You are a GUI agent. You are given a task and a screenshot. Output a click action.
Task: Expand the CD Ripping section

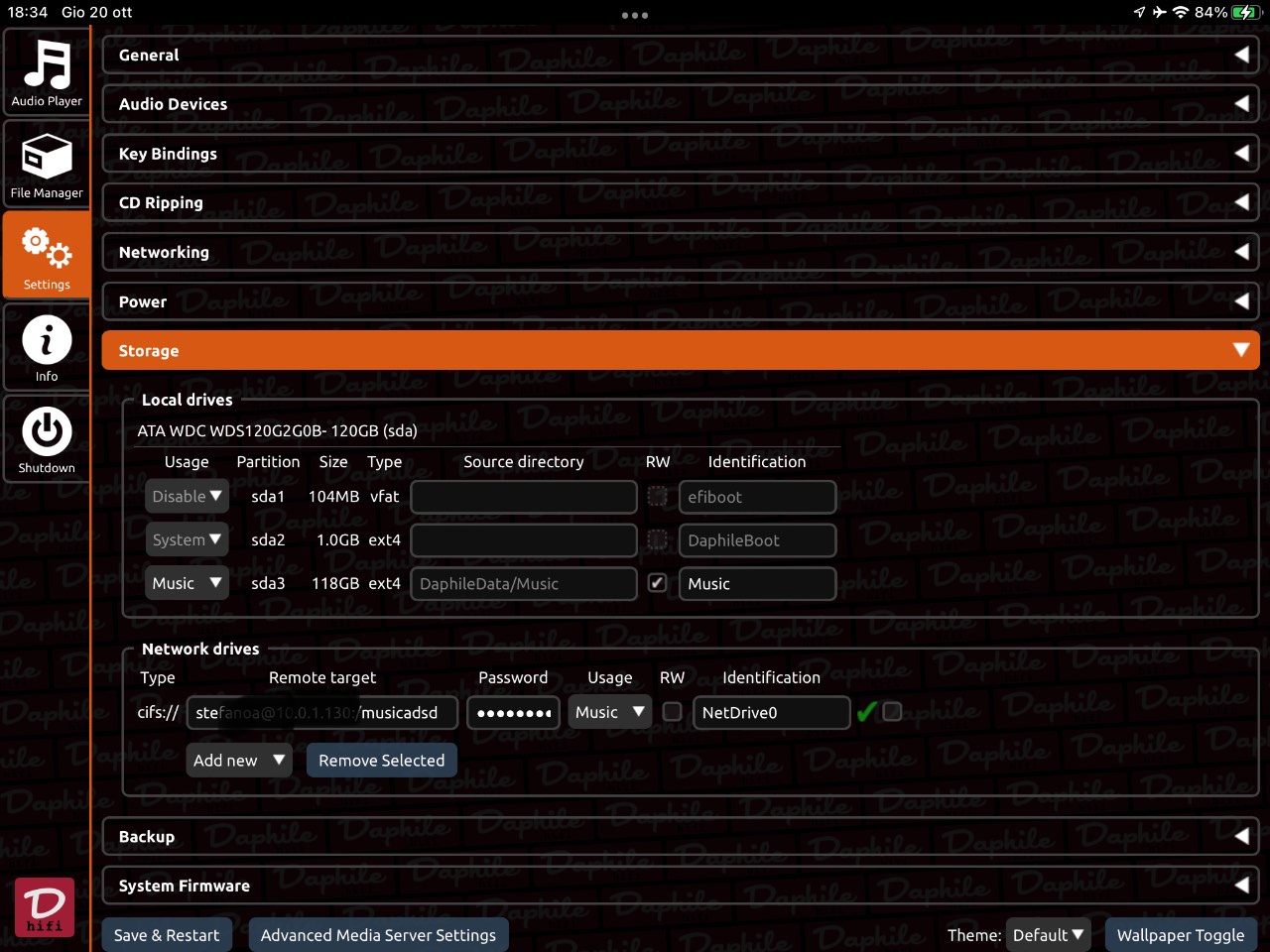pyautogui.click(x=681, y=202)
